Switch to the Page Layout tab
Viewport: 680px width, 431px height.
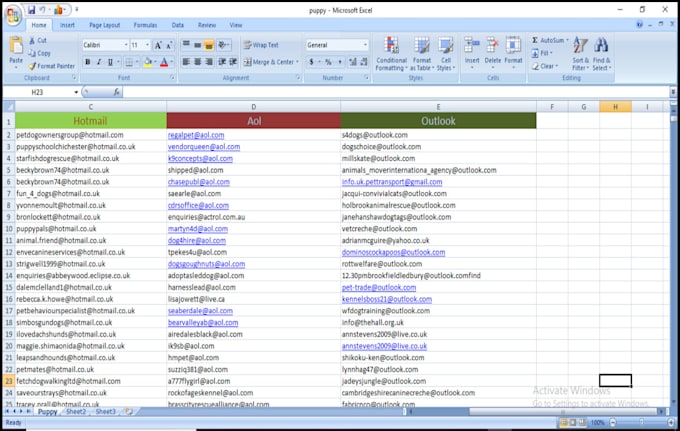[x=105, y=25]
